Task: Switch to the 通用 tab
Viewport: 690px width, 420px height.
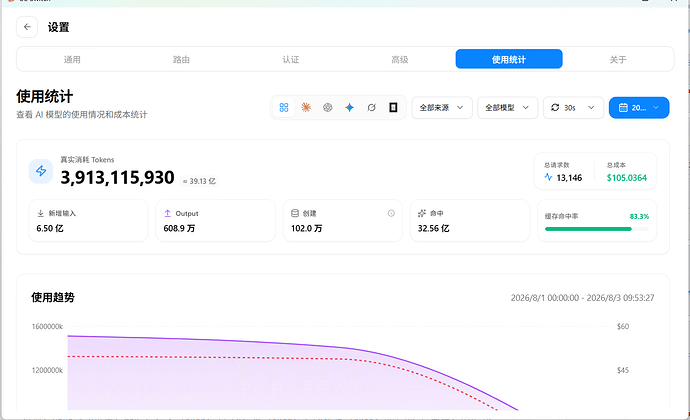Action: [72, 59]
